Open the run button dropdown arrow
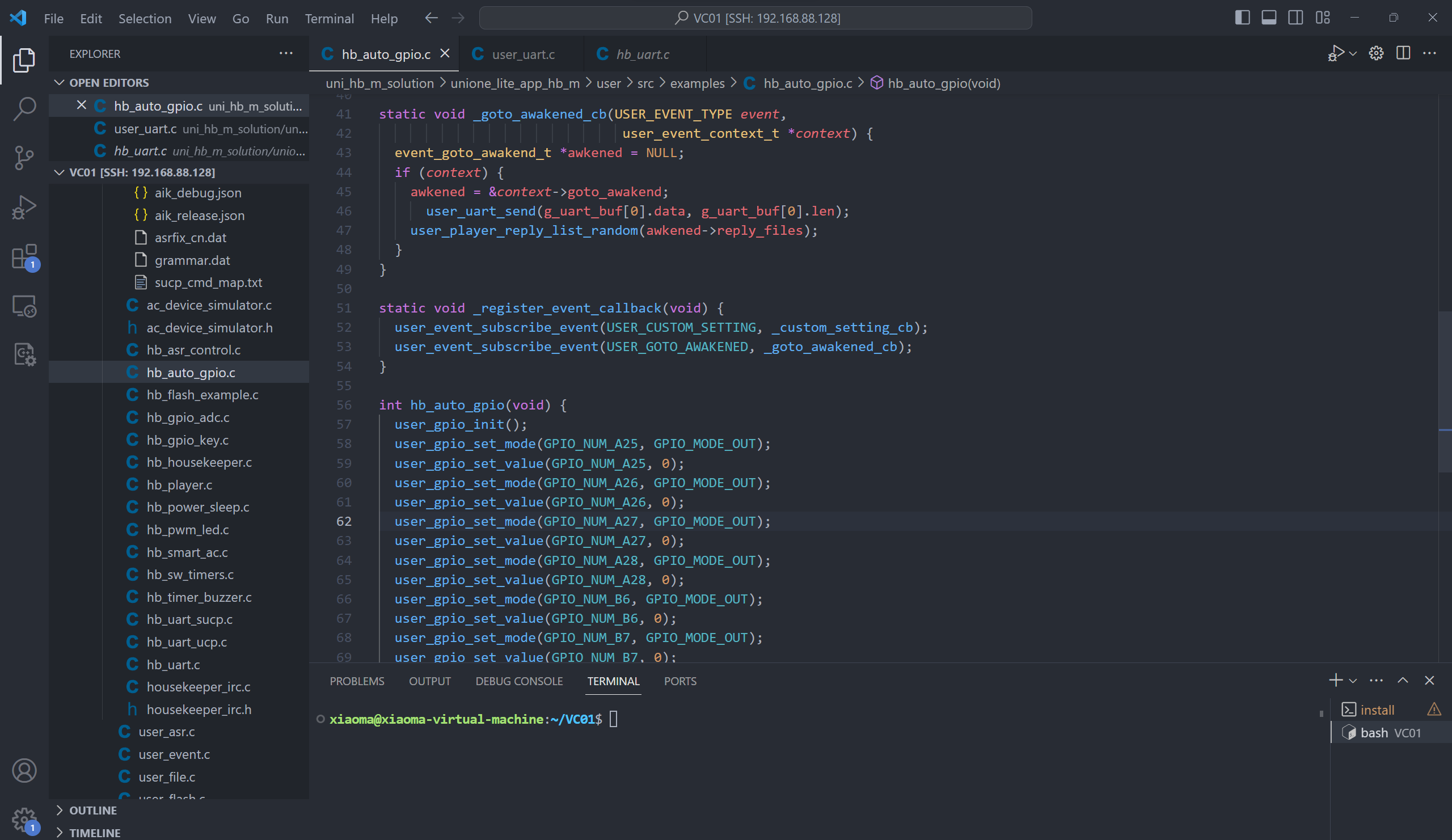This screenshot has width=1452, height=840. pyautogui.click(x=1353, y=53)
